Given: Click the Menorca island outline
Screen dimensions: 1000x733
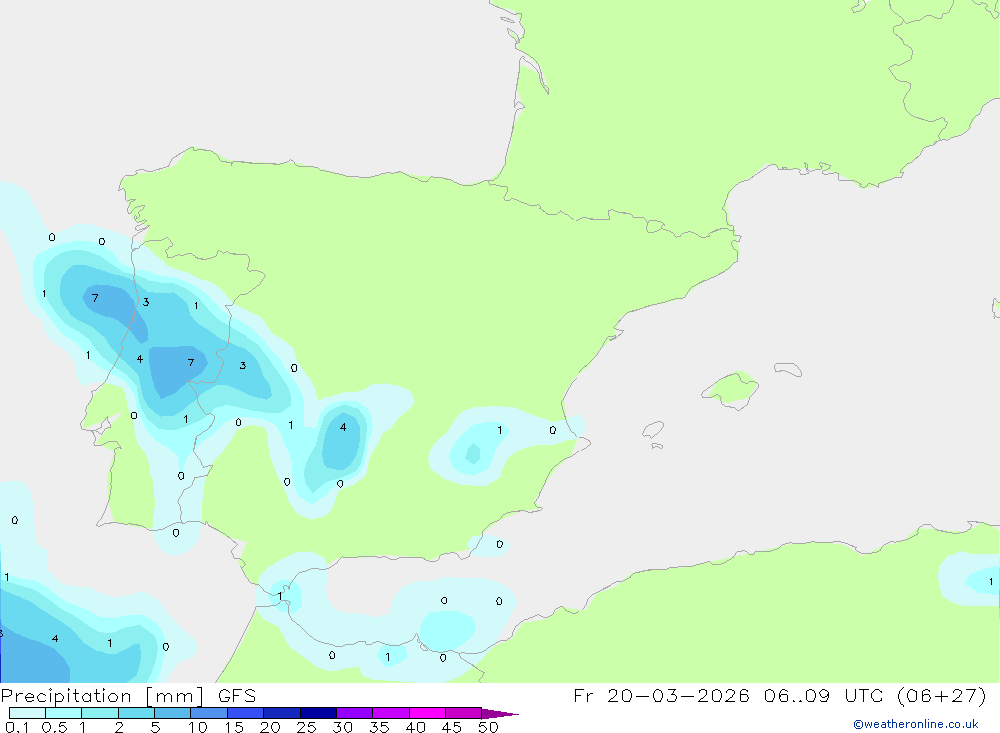Looking at the screenshot, I should [788, 369].
